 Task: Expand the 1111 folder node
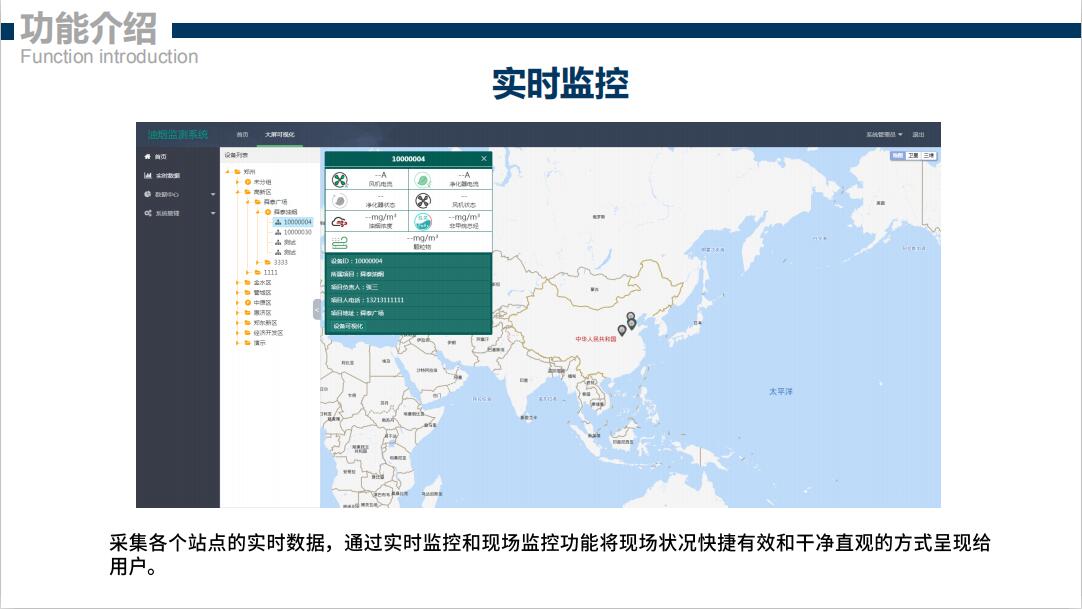click(248, 272)
